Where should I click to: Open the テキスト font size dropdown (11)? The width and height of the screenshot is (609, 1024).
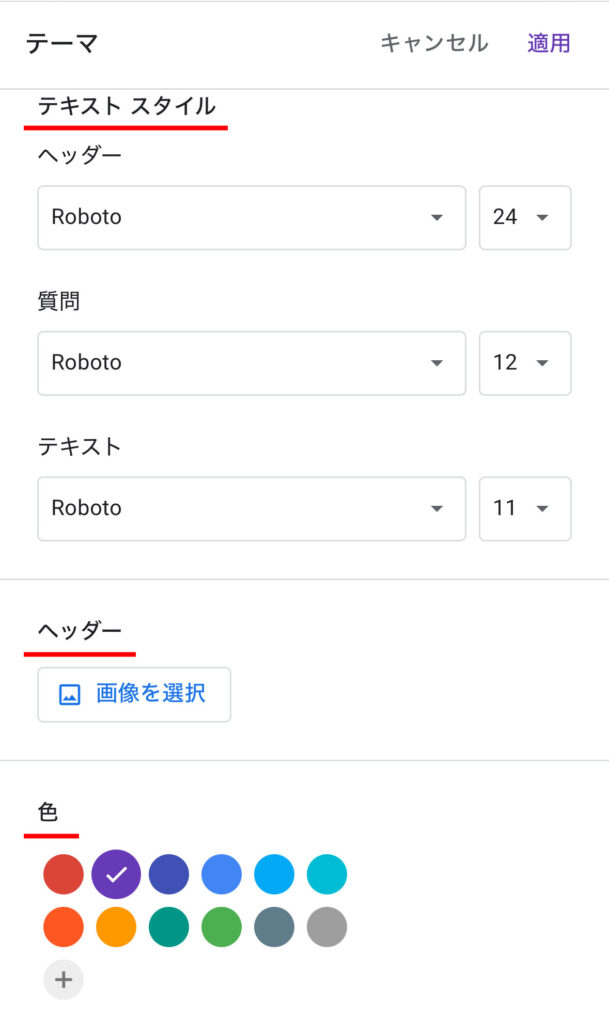(525, 508)
